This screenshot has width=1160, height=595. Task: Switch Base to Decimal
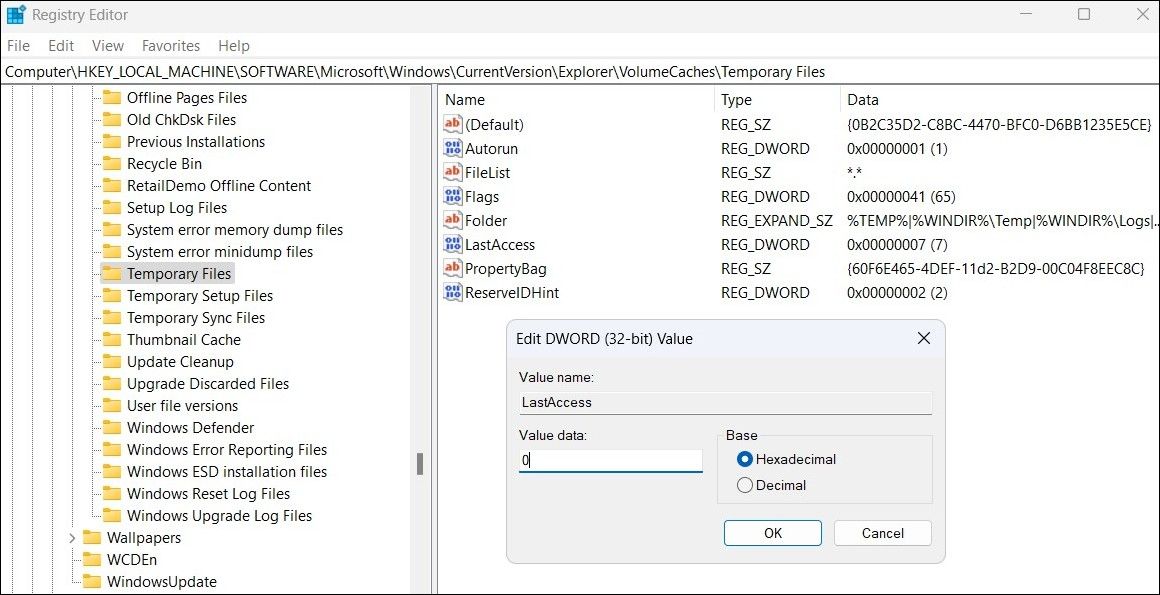click(x=744, y=484)
